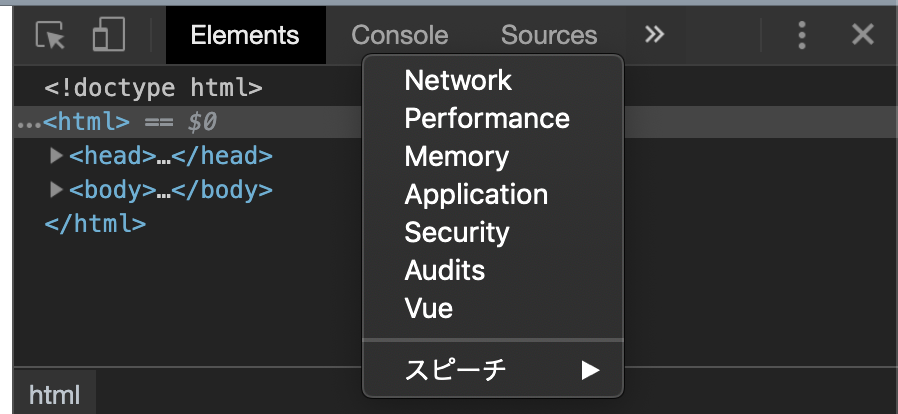This screenshot has height=414, width=898.
Task: Expand the body element node
Action: point(57,190)
